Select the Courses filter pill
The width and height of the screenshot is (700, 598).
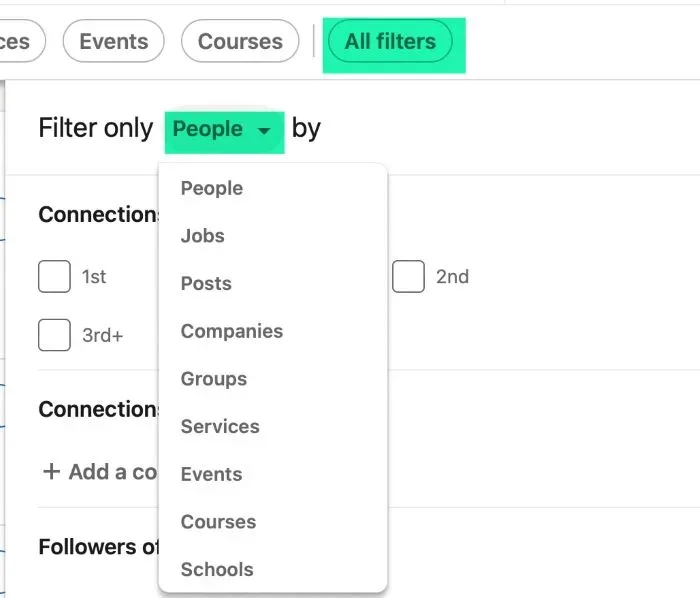point(240,42)
